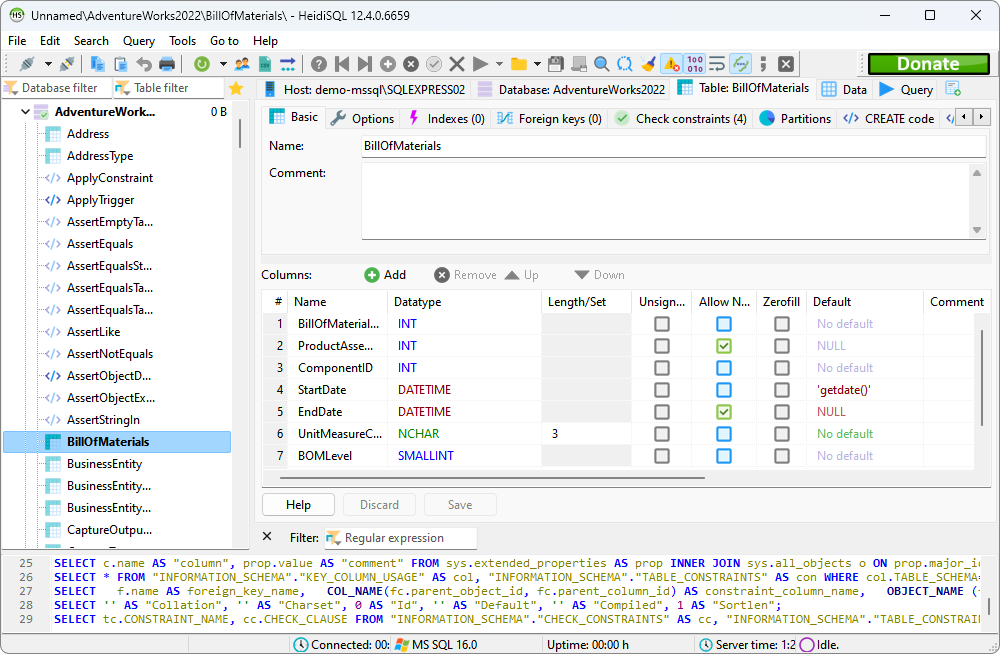Screen dimensions: 1000x654
Task: Click the Discard button
Action: point(379,505)
